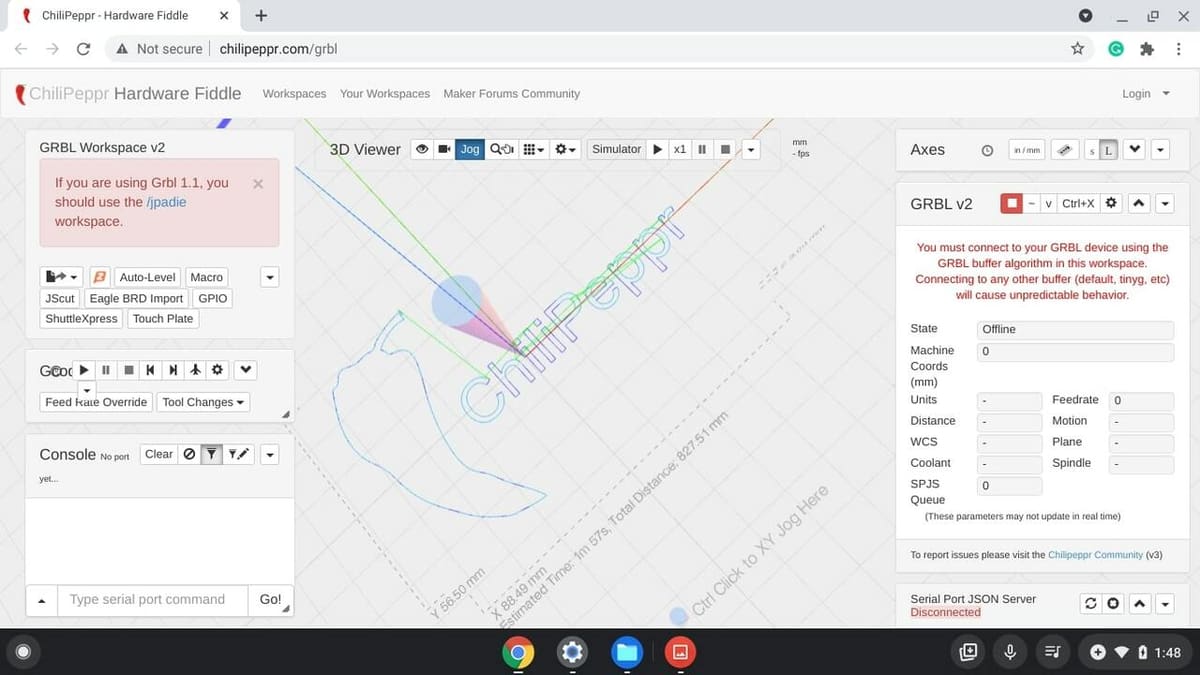
Task: Step forward in the Gcode widget
Action: (173, 370)
